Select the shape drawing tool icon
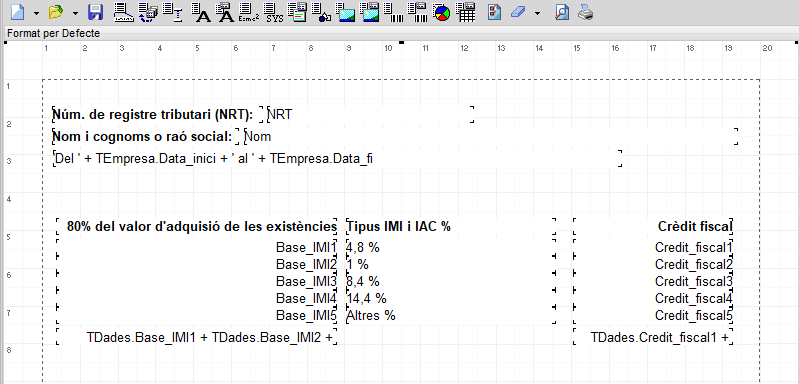The height and width of the screenshot is (384, 799). [x=322, y=12]
